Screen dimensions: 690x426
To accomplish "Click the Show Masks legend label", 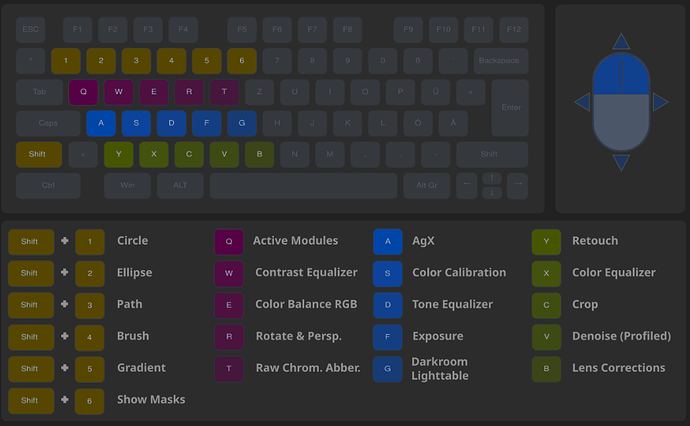I will [x=151, y=399].
